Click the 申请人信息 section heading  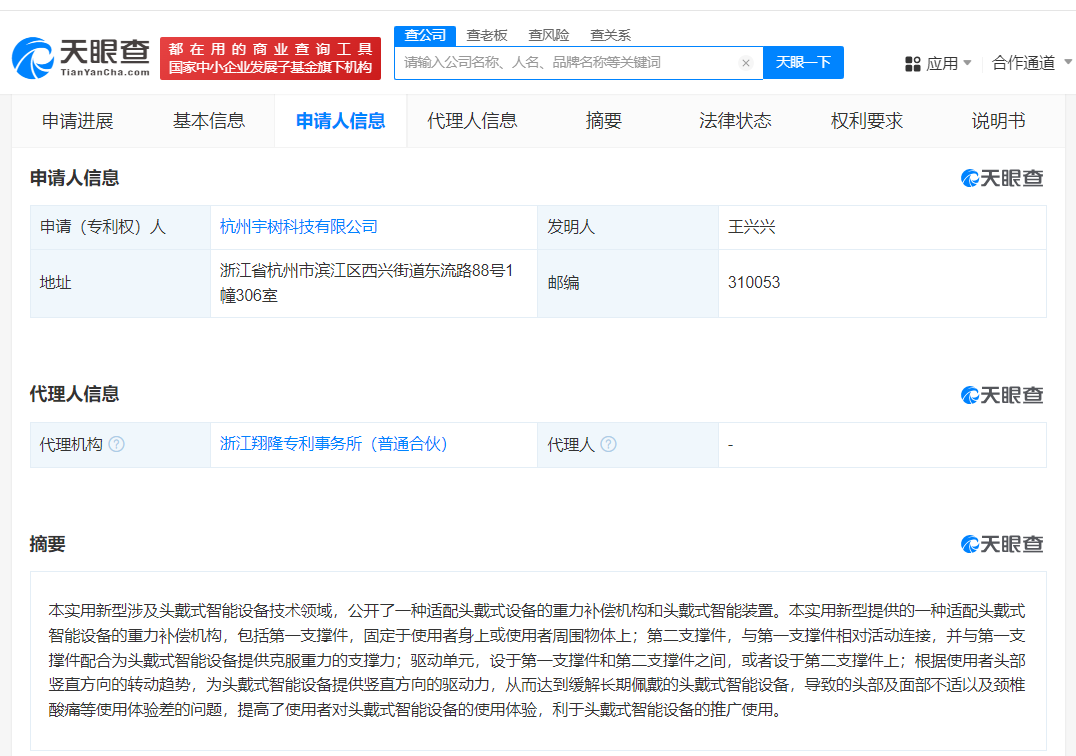(74, 178)
